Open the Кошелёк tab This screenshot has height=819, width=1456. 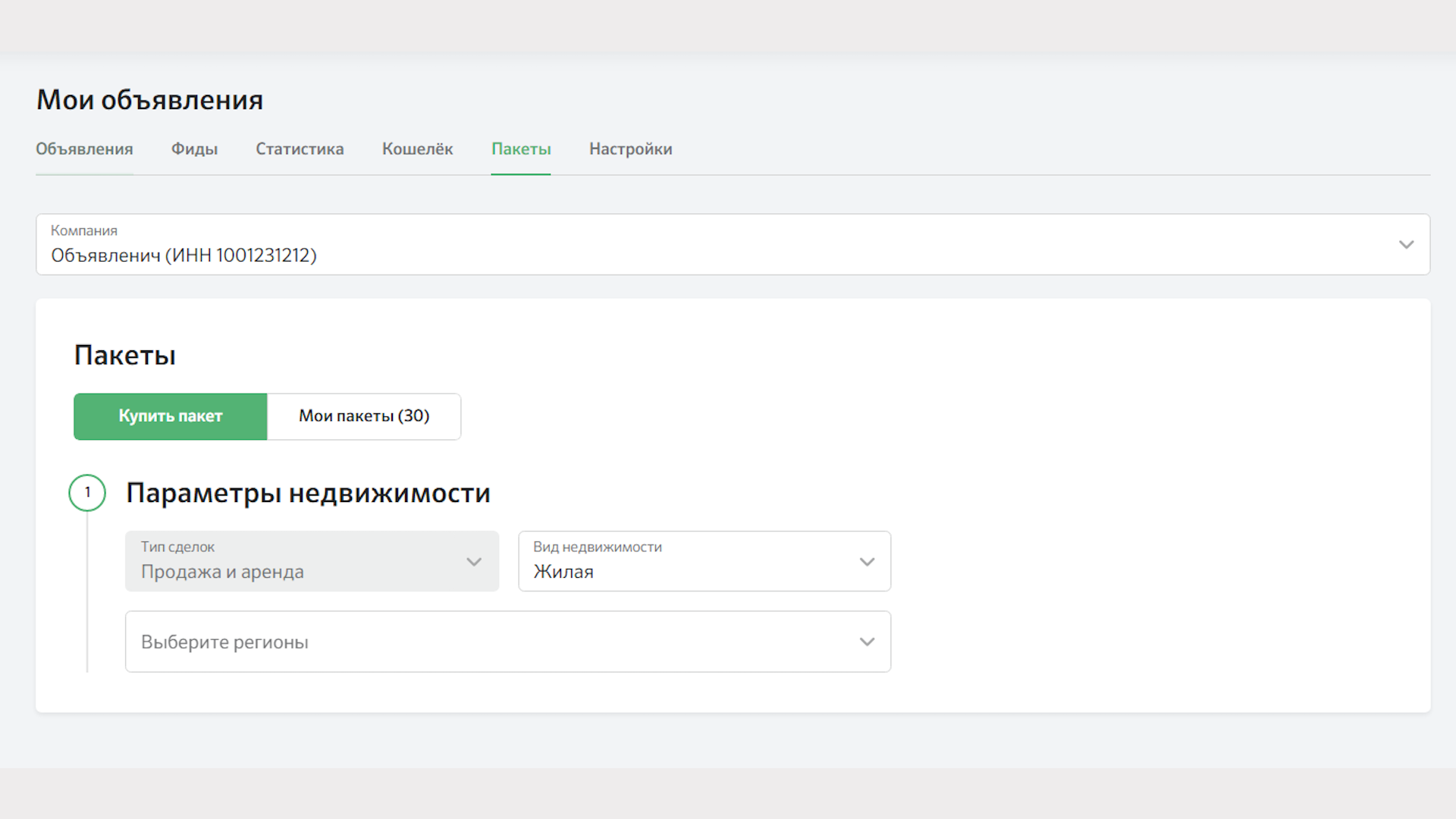417,149
